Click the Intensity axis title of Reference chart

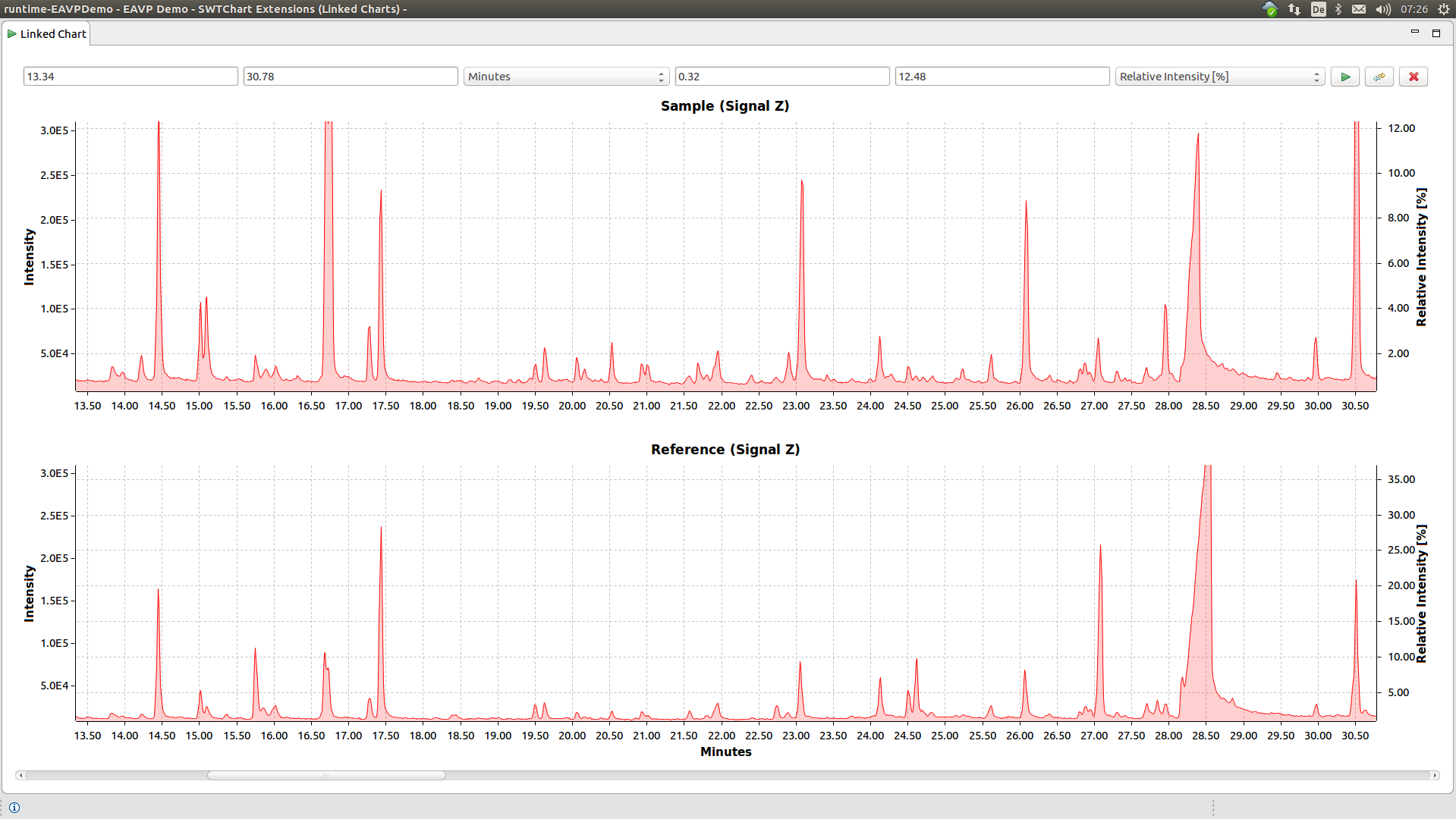[30, 594]
